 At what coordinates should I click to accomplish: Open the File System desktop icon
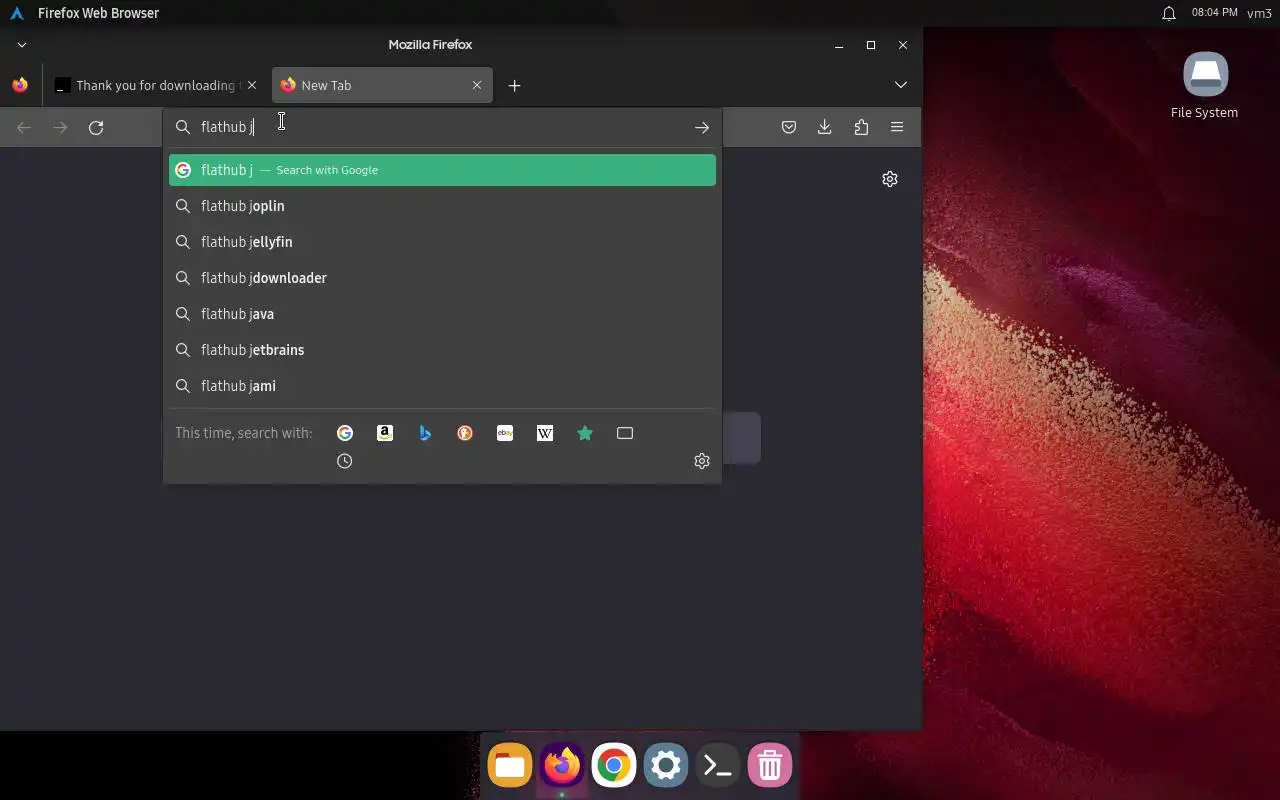tap(1205, 86)
